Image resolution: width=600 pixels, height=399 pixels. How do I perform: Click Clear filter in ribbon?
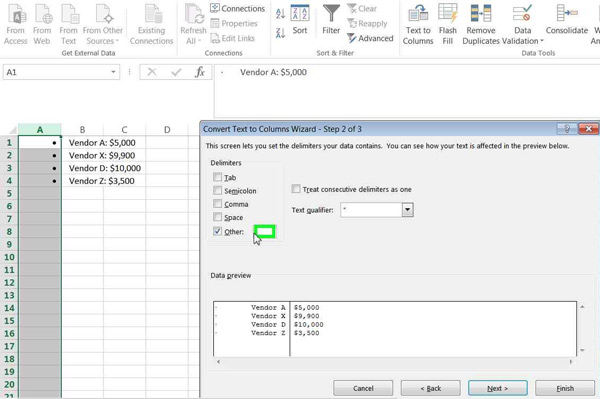pos(362,8)
